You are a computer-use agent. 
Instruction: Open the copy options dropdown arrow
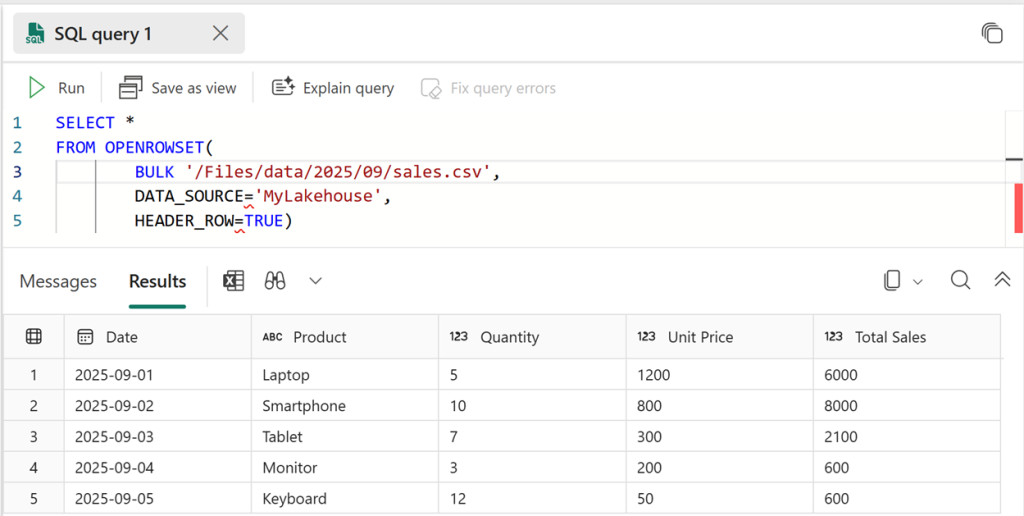click(918, 282)
